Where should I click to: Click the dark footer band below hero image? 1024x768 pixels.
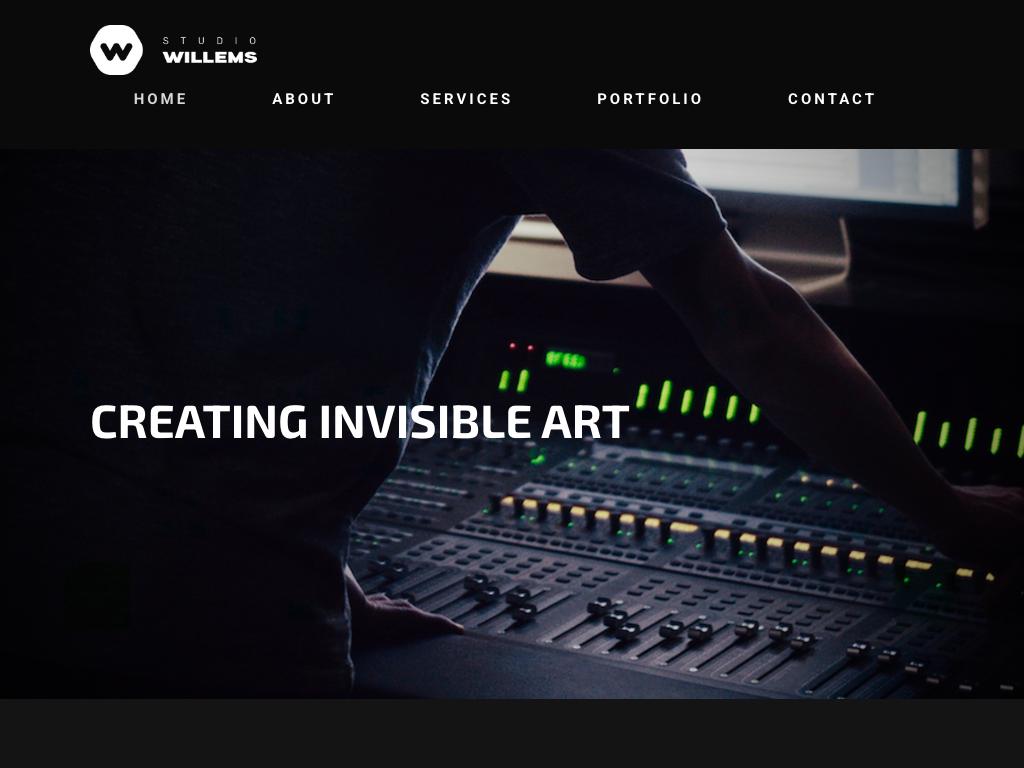(512, 733)
